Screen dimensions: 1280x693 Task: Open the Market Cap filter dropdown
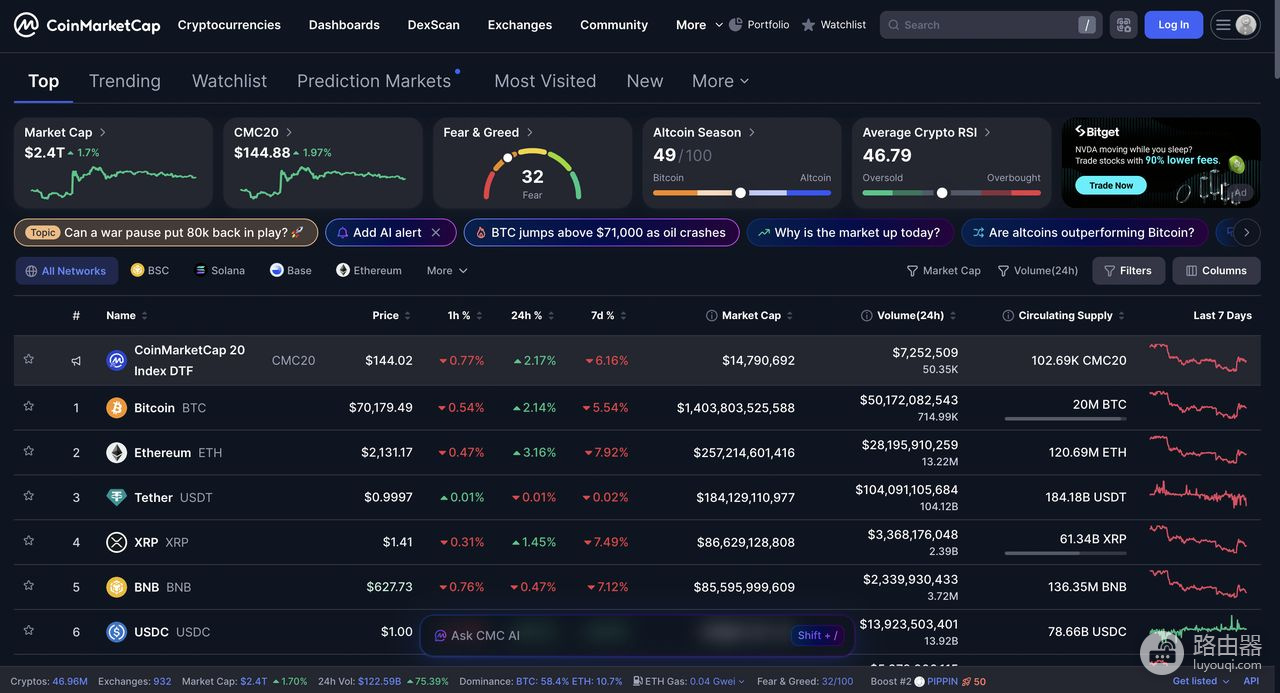[x=944, y=271]
